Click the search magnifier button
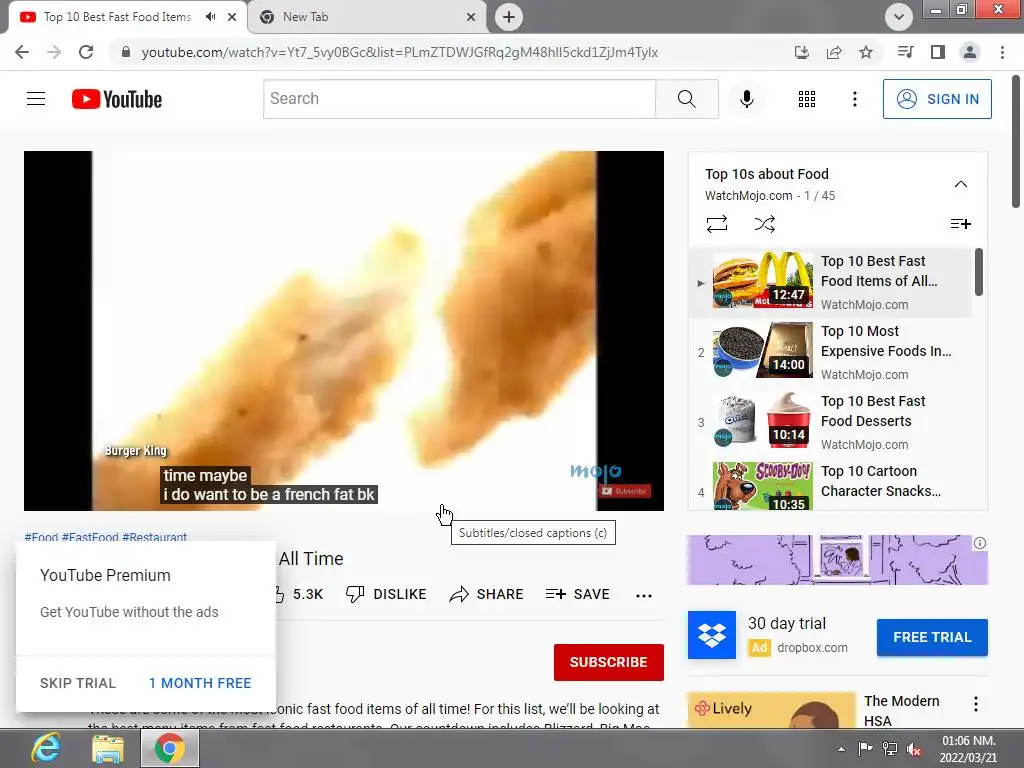This screenshot has width=1024, height=768. 686,99
